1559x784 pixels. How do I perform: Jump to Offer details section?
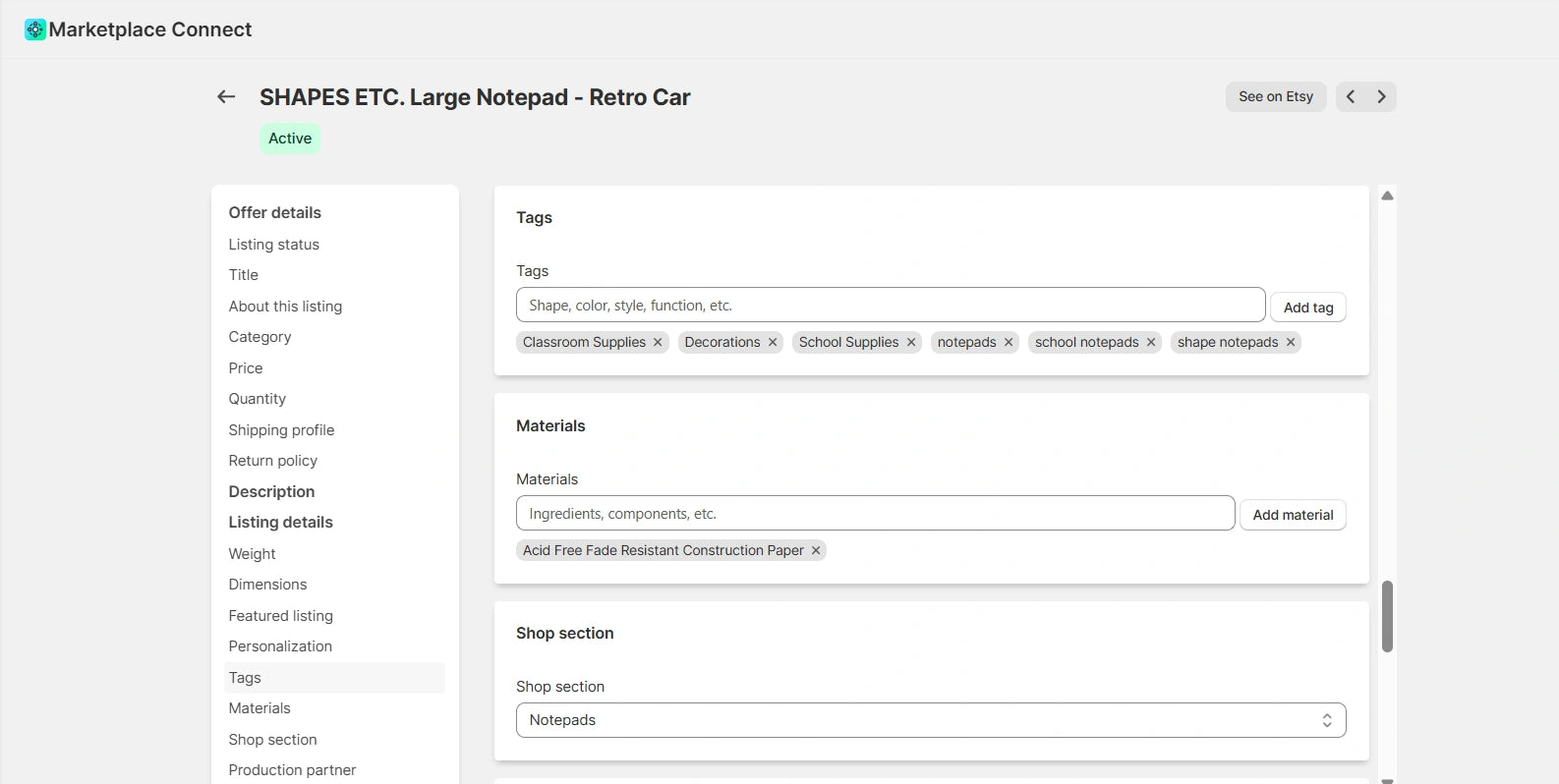coord(275,212)
